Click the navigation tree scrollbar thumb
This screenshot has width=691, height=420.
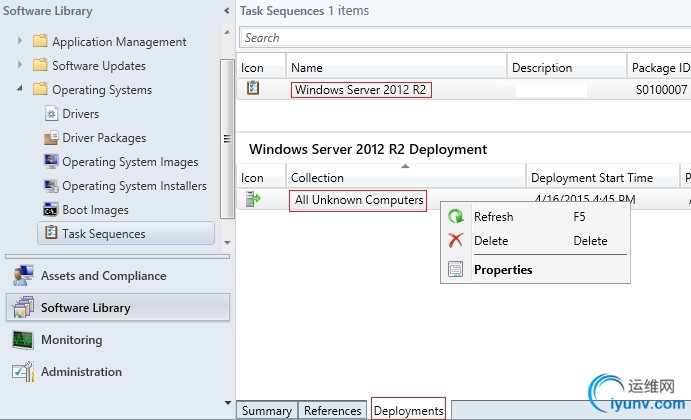[227, 138]
